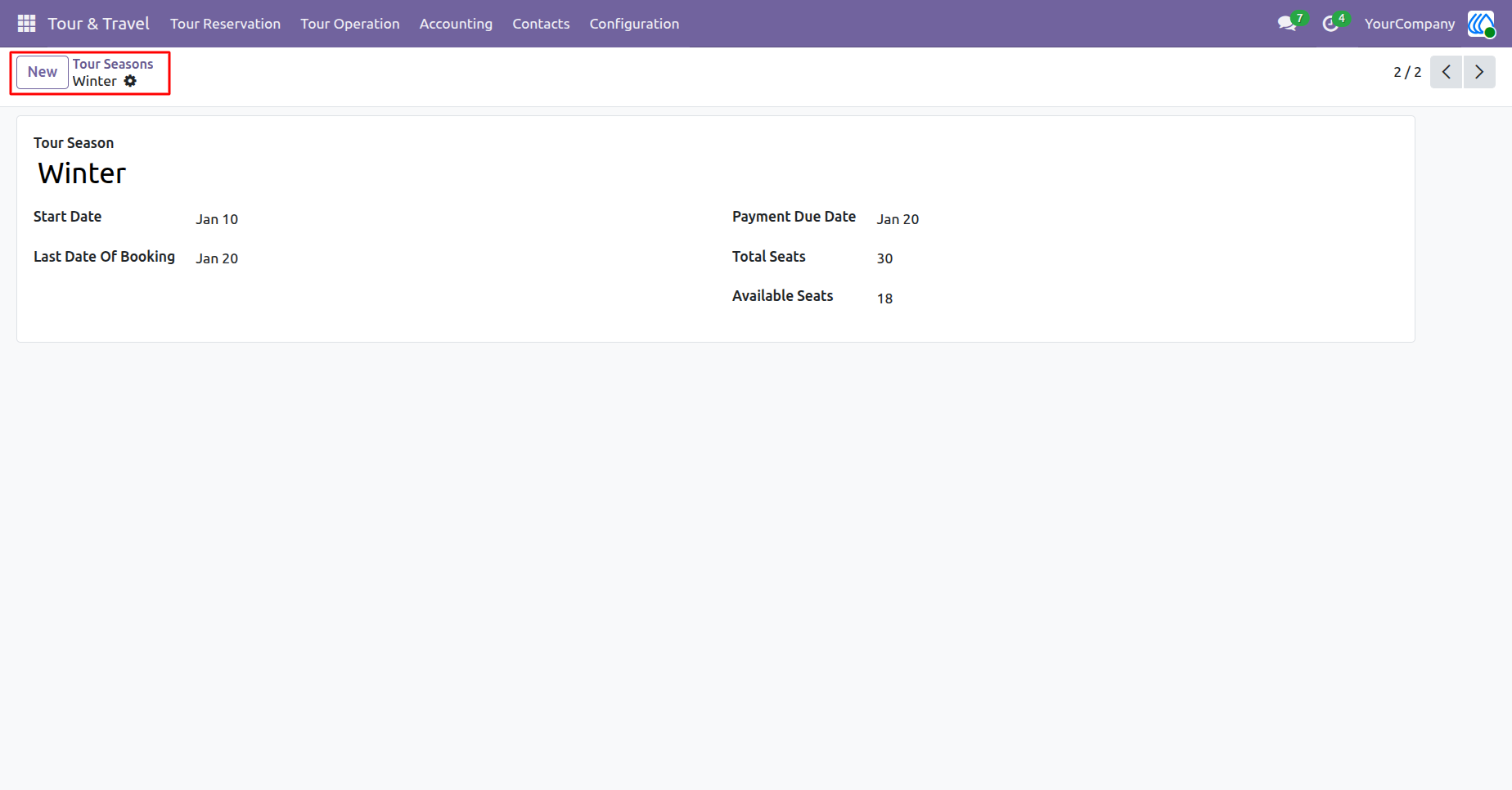Open the apps grid menu icon
Screen dimensions: 1512x790
pos(26,24)
